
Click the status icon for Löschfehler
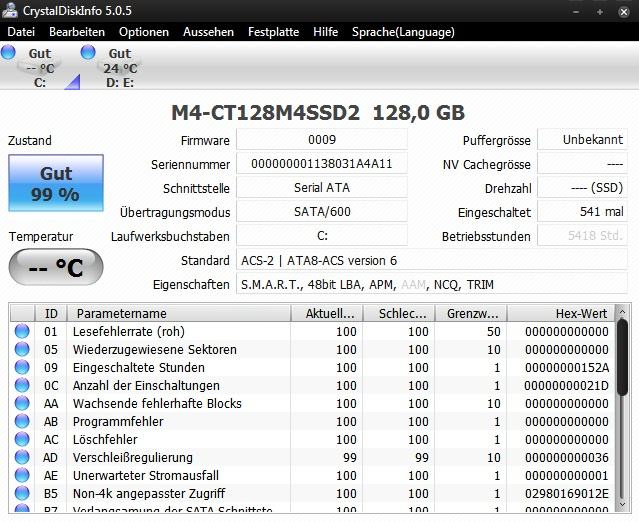22,439
